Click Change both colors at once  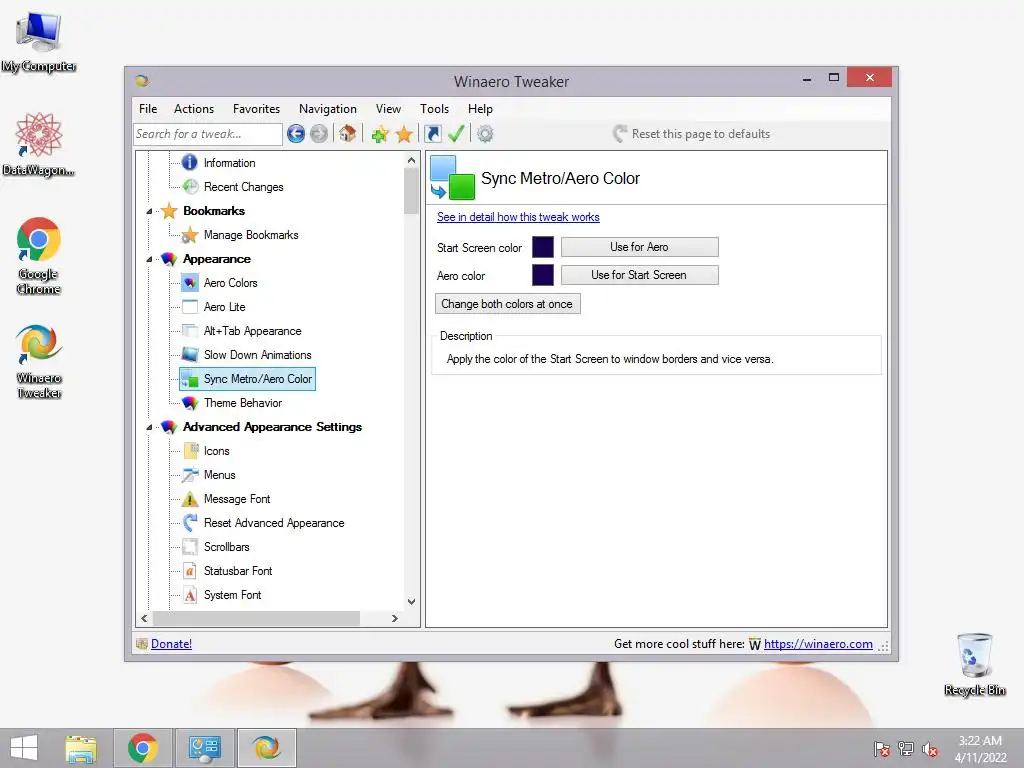click(507, 304)
